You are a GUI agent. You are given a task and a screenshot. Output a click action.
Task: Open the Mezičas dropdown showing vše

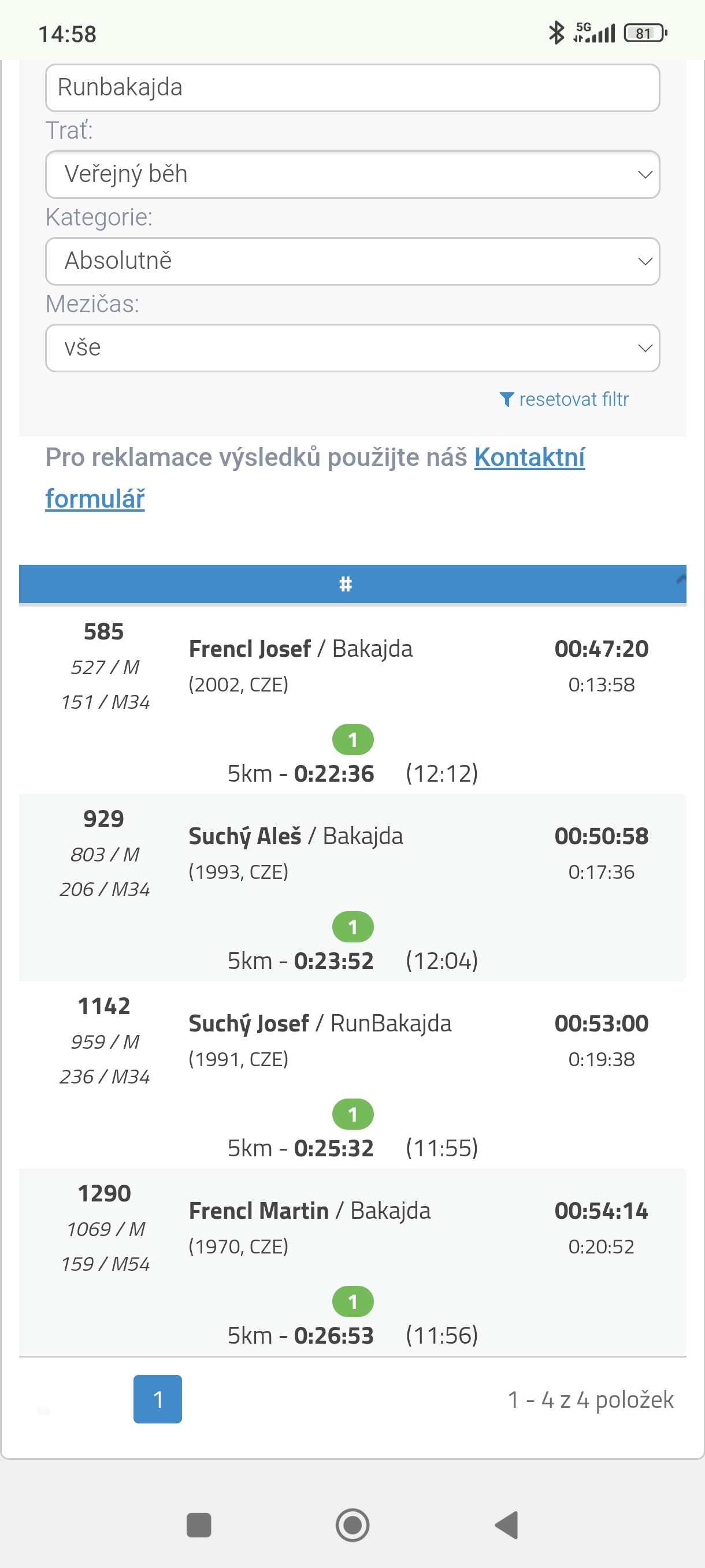coord(352,347)
